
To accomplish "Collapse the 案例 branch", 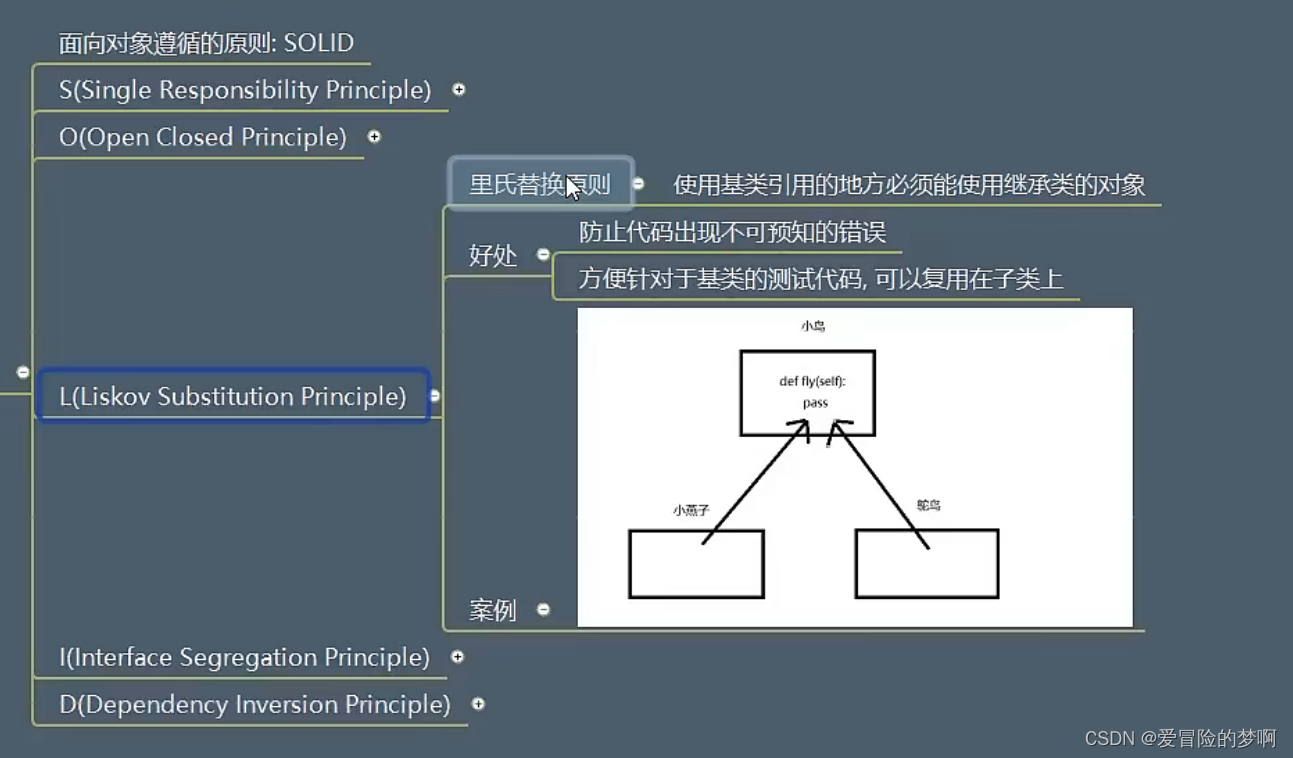I will [x=543, y=609].
